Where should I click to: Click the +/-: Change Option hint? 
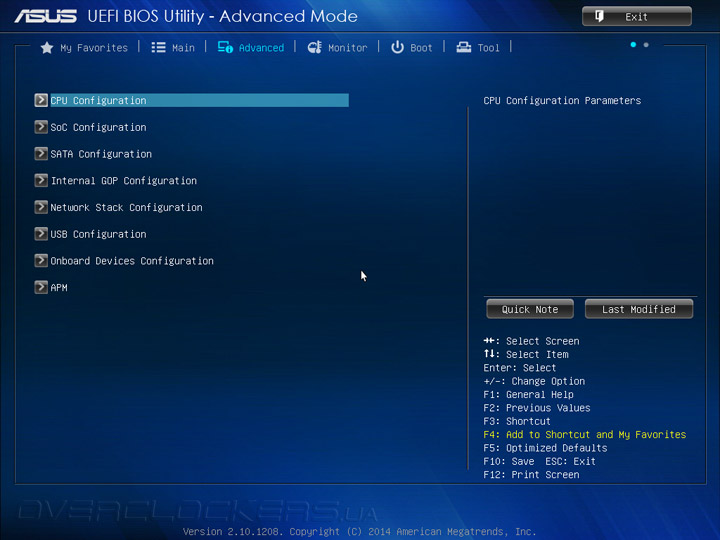[534, 381]
